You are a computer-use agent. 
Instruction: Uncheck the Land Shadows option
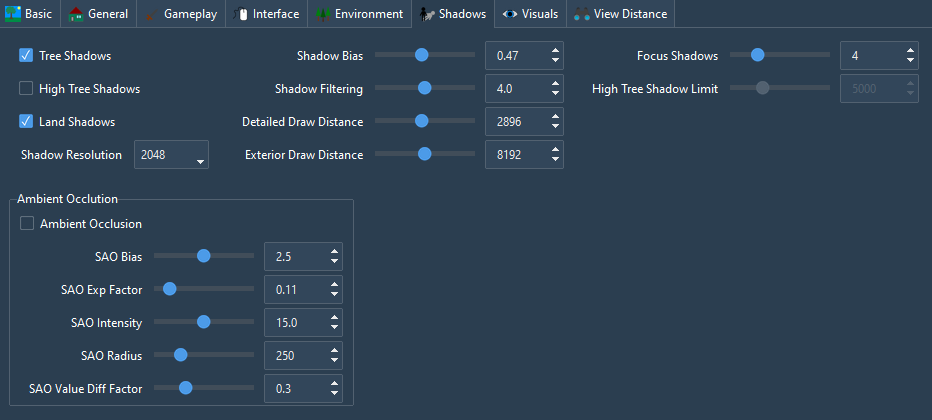[x=26, y=122]
